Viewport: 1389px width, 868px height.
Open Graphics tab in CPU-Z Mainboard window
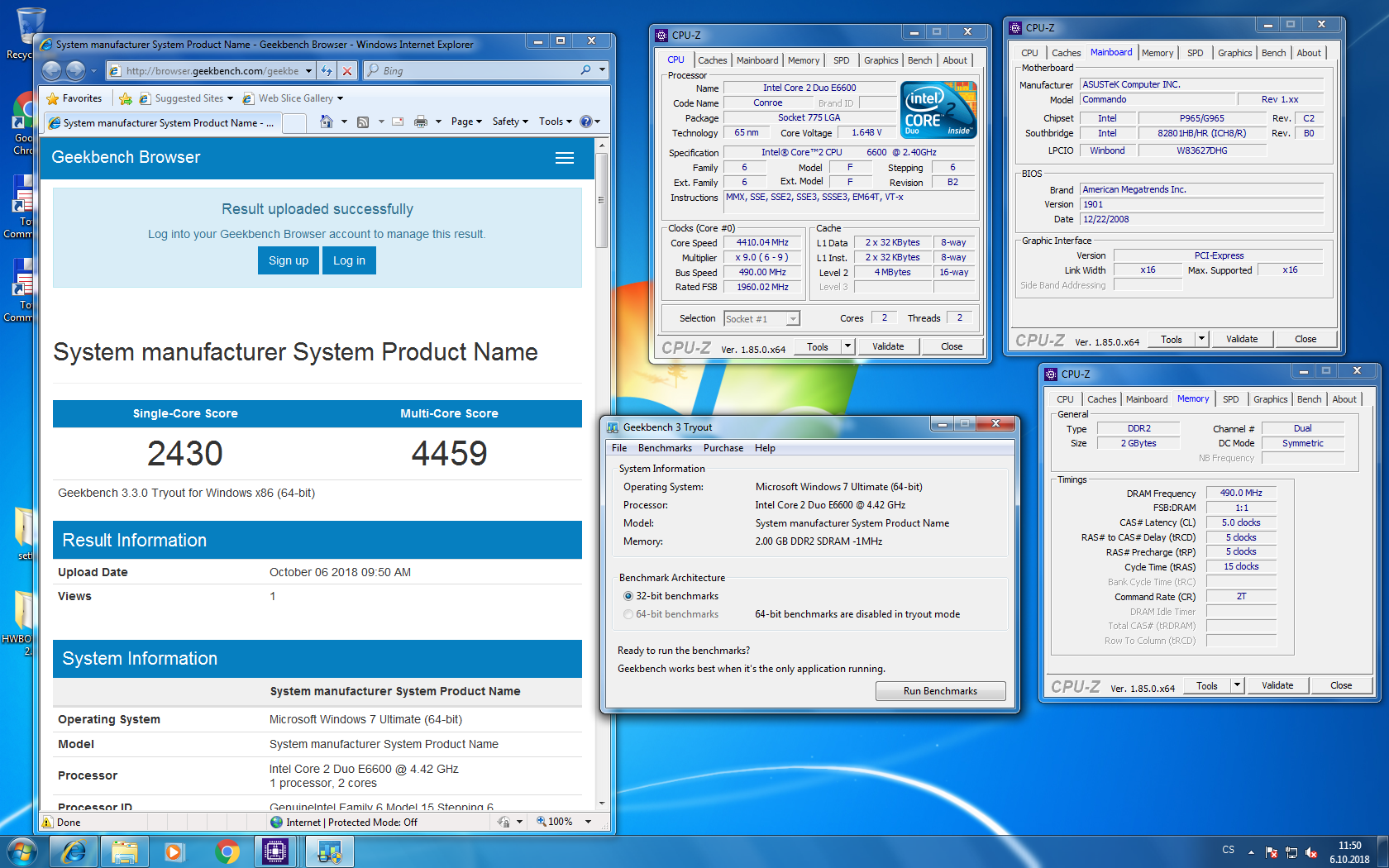1234,53
